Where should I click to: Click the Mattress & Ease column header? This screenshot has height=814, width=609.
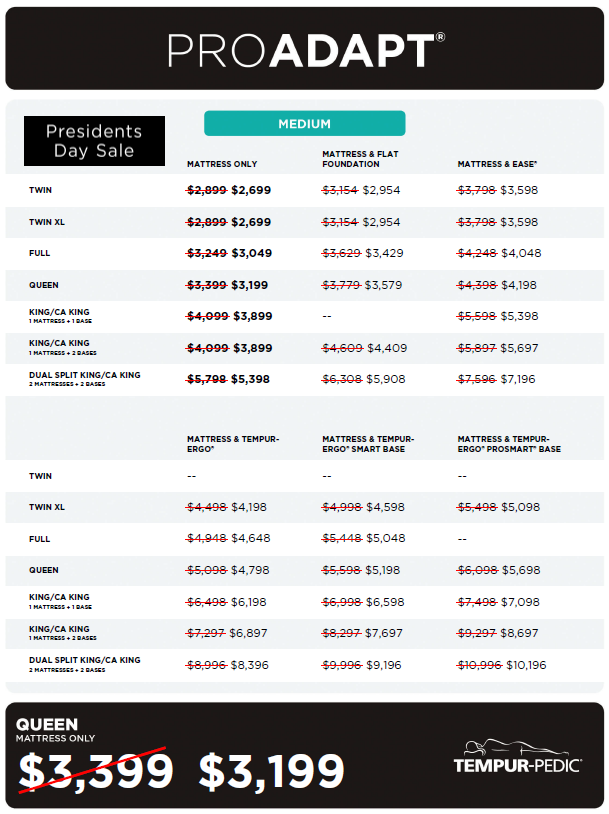495,164
